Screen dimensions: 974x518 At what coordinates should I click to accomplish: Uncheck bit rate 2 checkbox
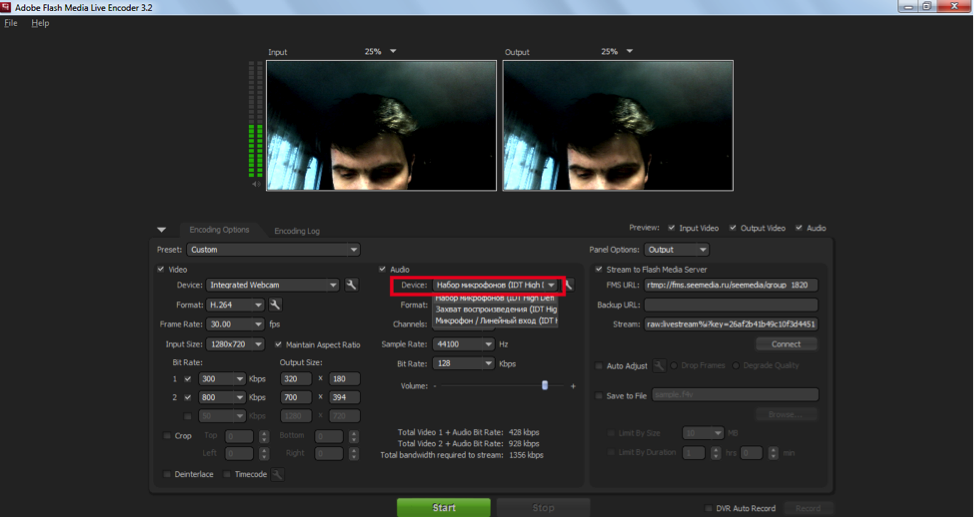(188, 398)
